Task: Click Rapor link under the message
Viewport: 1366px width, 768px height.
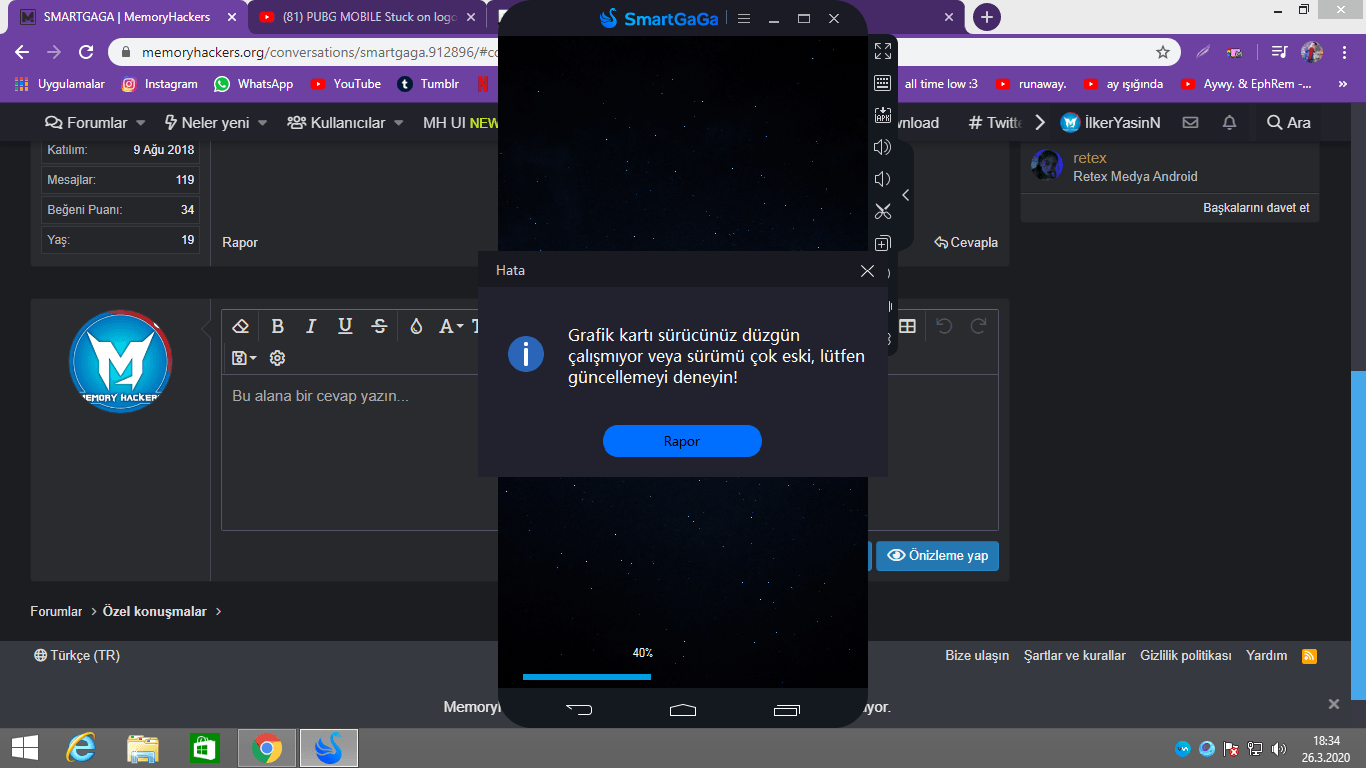Action: 240,242
